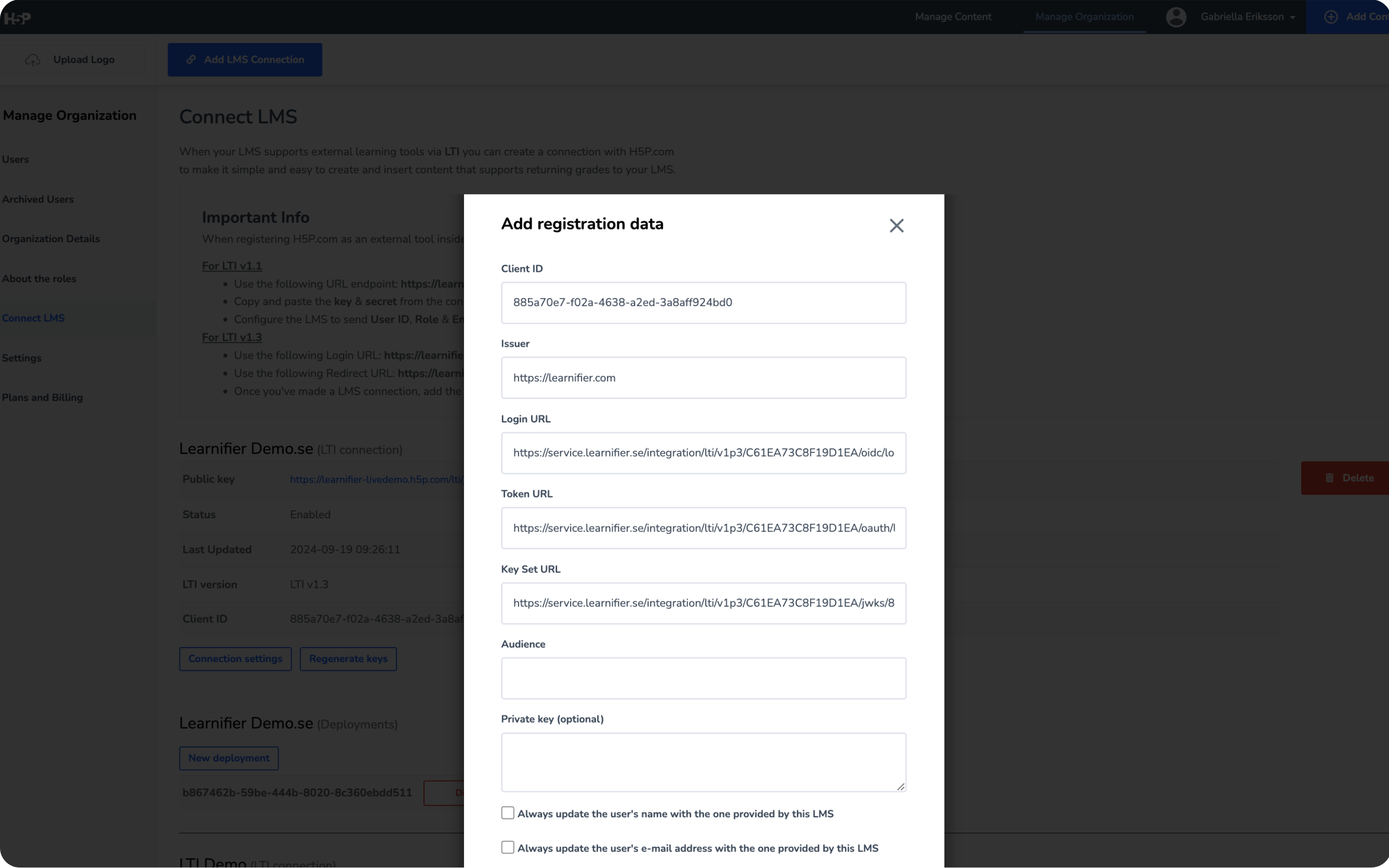Click the trash icon on Delete button

click(1329, 477)
